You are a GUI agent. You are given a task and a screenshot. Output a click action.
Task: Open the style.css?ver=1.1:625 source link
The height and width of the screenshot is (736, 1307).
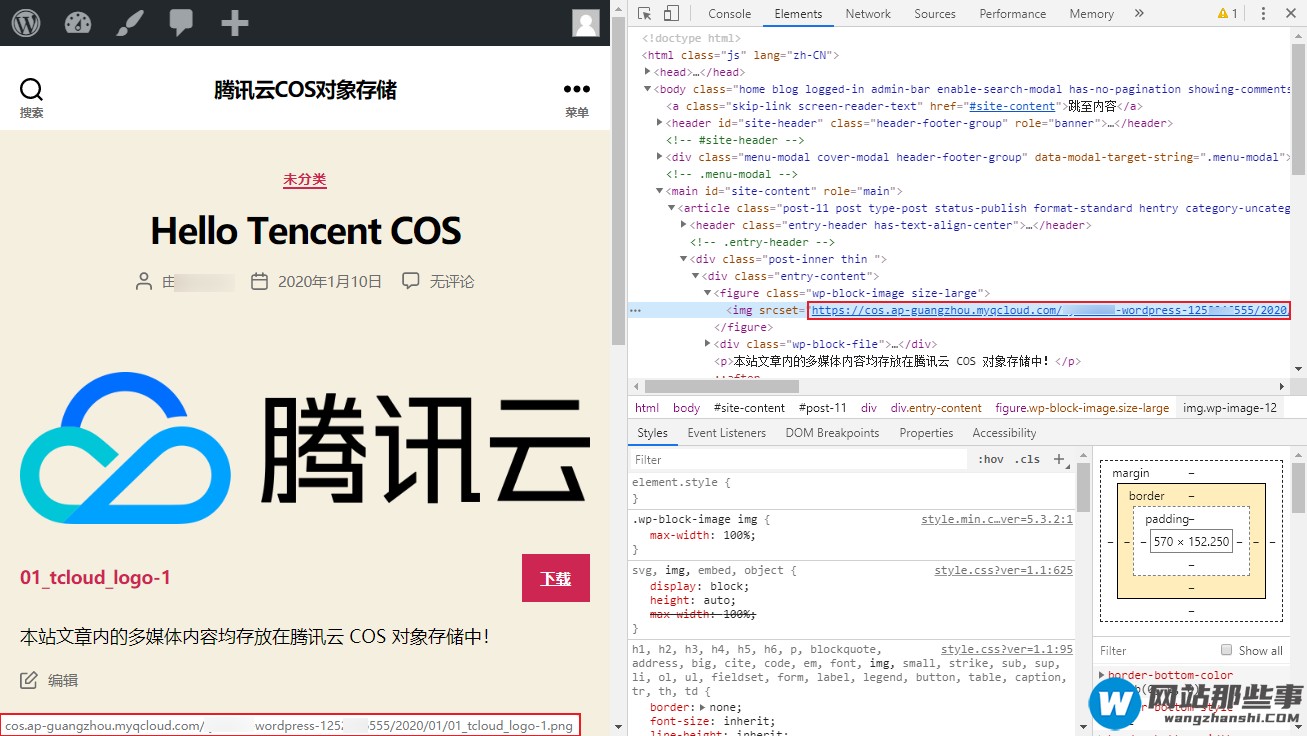(1004, 570)
